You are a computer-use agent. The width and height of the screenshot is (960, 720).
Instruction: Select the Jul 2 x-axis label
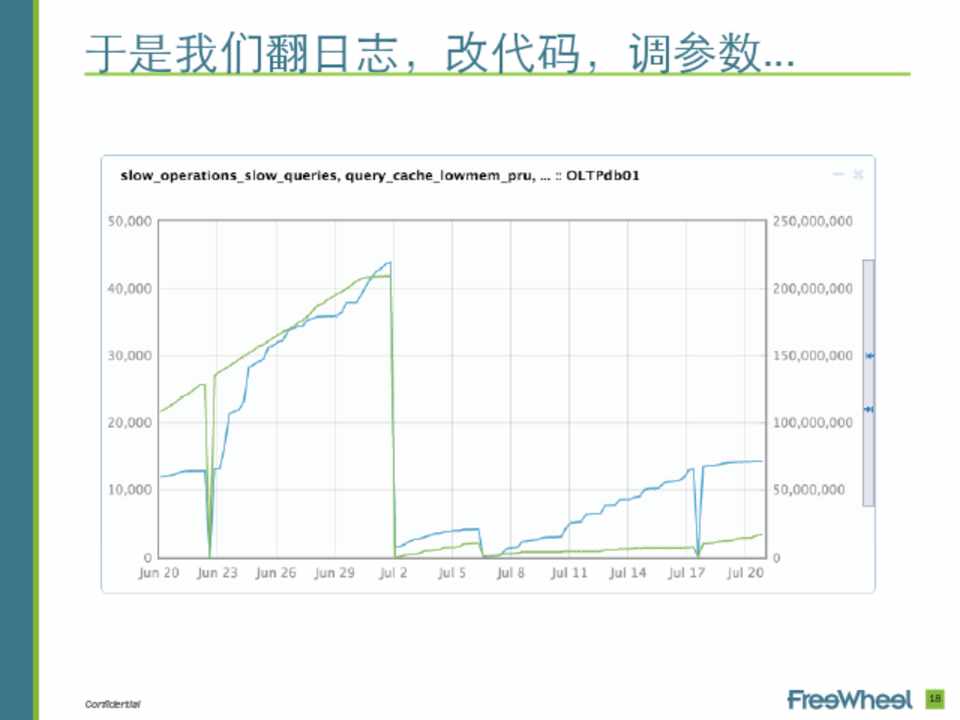point(392,573)
